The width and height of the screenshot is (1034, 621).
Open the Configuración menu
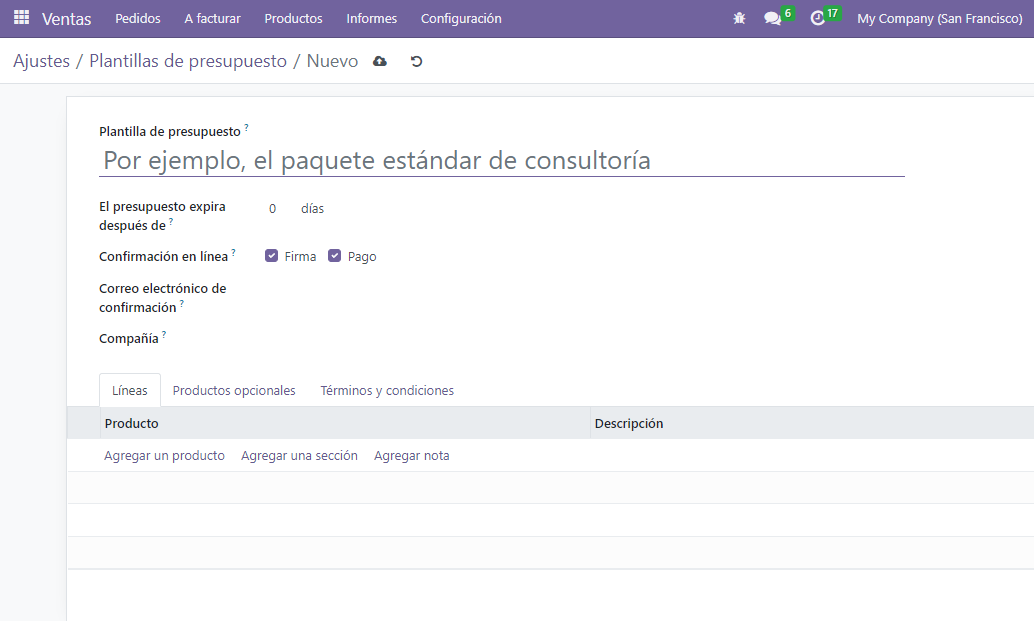pyautogui.click(x=460, y=18)
